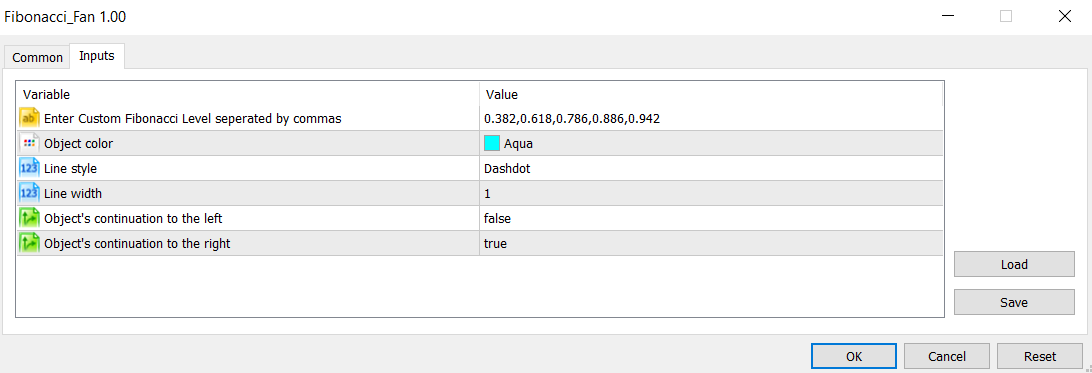Screen dimensions: 1092x373
Task: Click the Aqua color swatch
Action: (x=492, y=143)
